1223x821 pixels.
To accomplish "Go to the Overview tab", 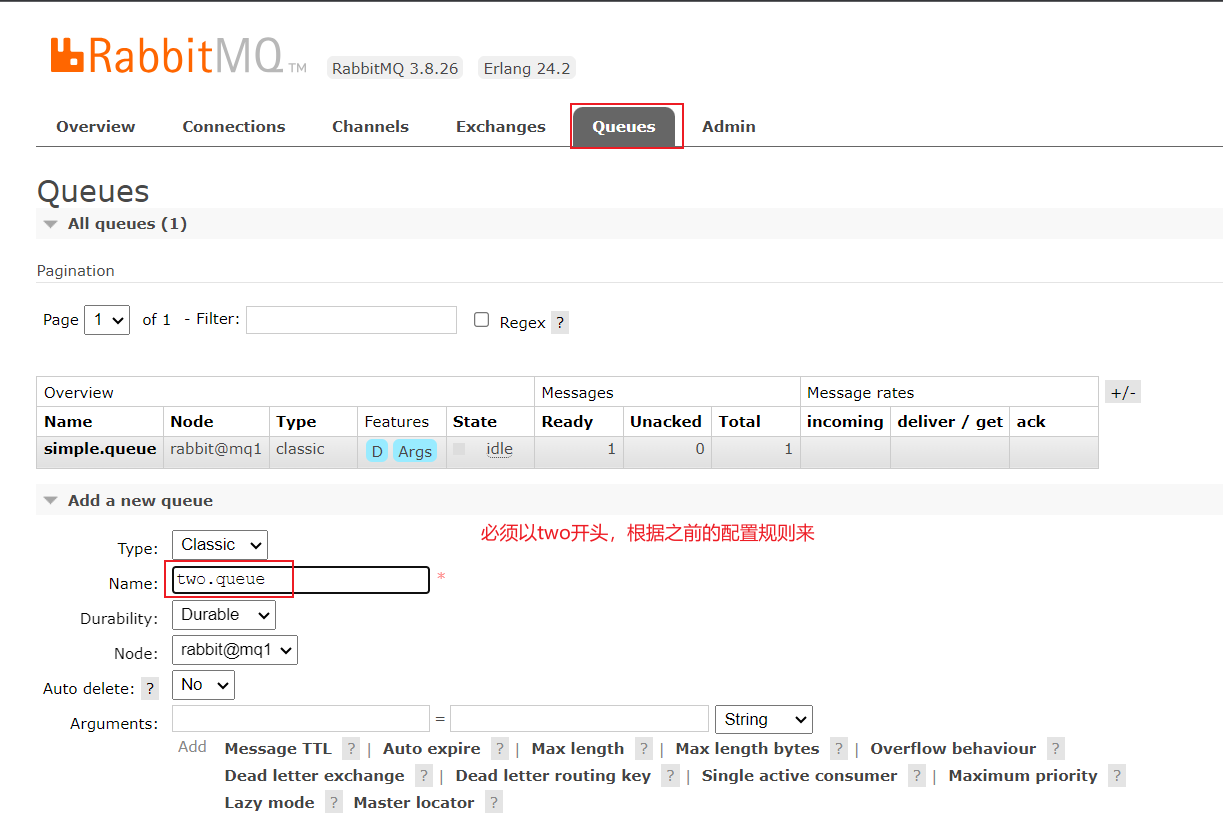I will coord(96,127).
